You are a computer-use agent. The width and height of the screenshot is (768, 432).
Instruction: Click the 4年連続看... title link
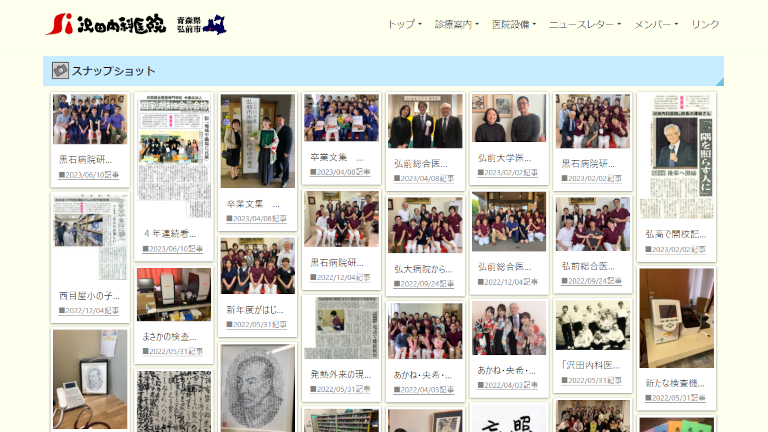click(x=170, y=234)
